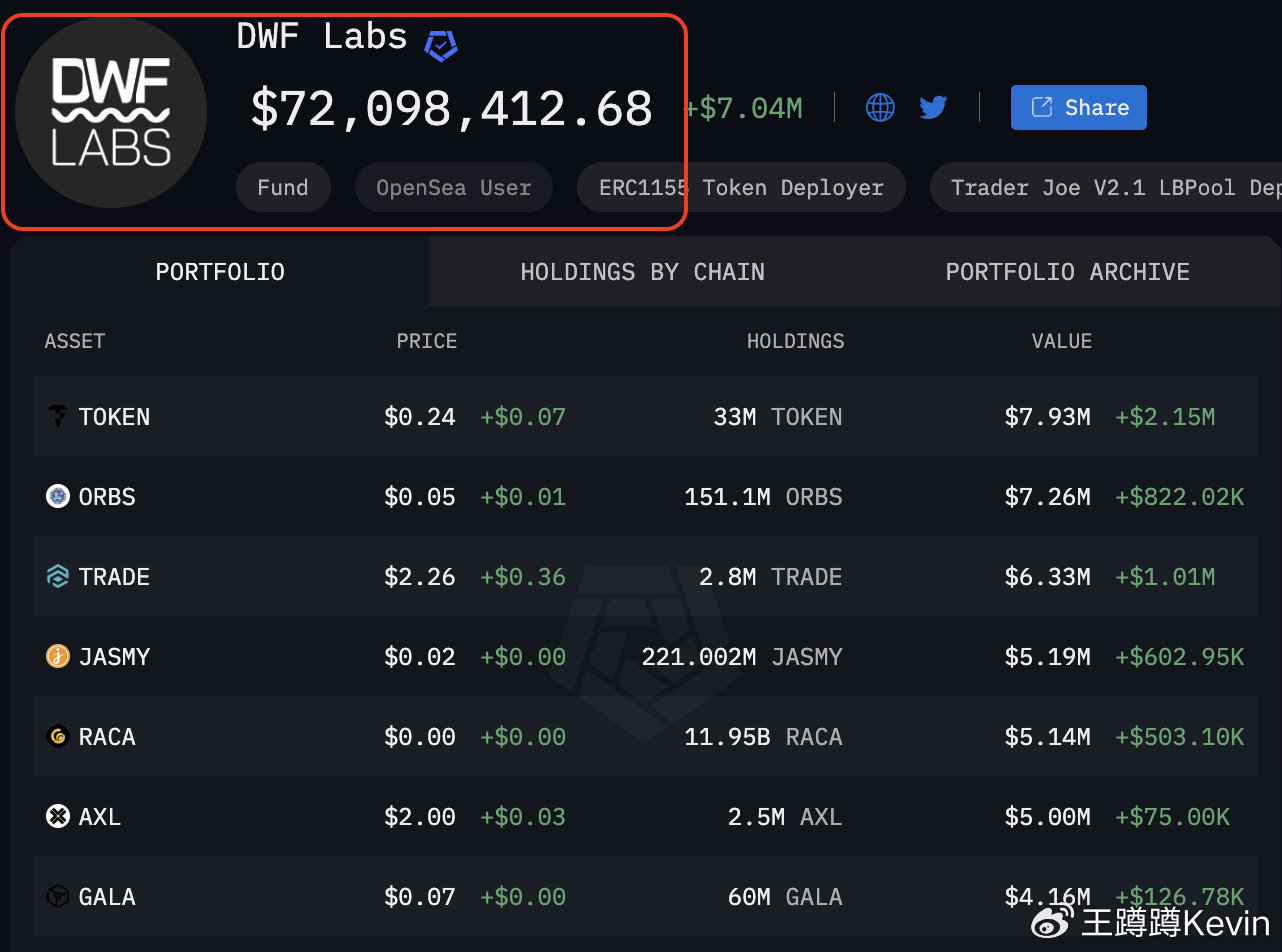Click the VALUE column header
This screenshot has height=952, width=1282.
pyautogui.click(x=1061, y=341)
